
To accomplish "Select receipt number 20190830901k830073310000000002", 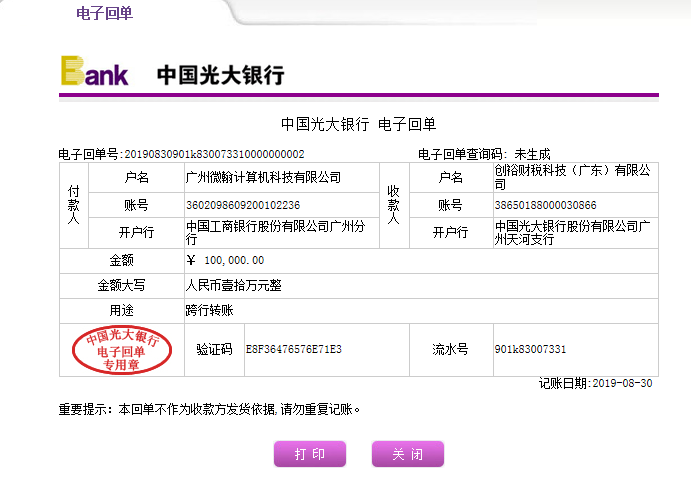I will click(x=214, y=154).
